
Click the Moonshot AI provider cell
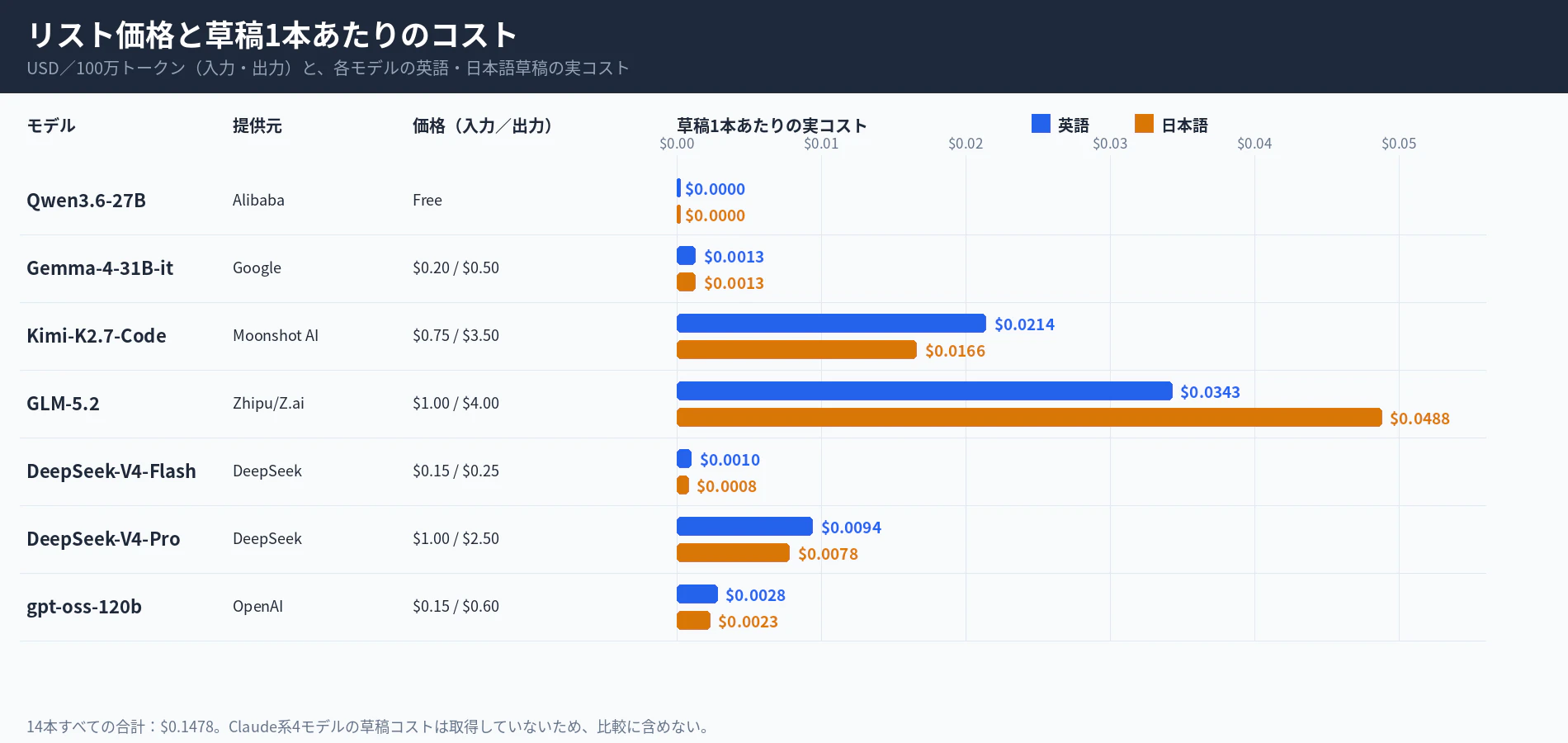pyautogui.click(x=276, y=335)
